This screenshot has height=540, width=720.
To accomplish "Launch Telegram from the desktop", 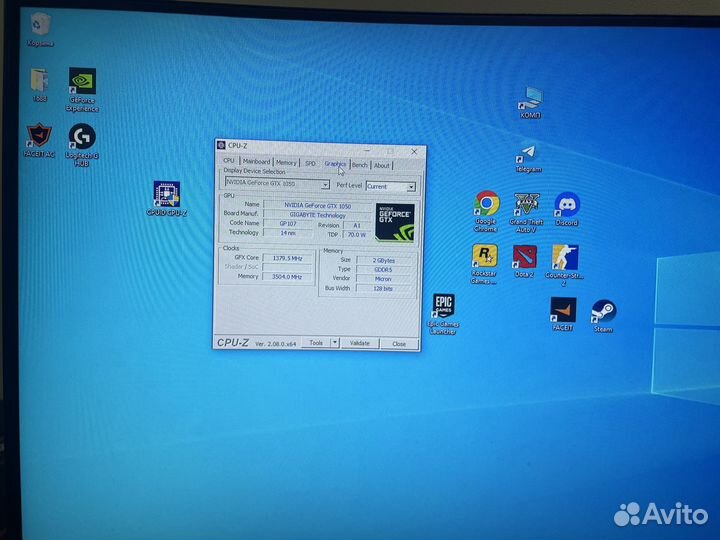I will point(529,159).
